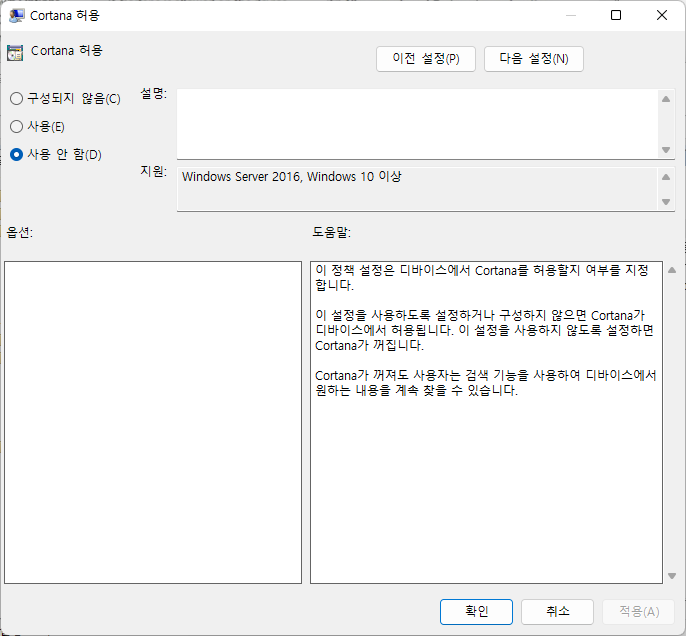Click the Windows Server 2016, Windows 10 이상 text
686x636 pixels.
point(291,177)
